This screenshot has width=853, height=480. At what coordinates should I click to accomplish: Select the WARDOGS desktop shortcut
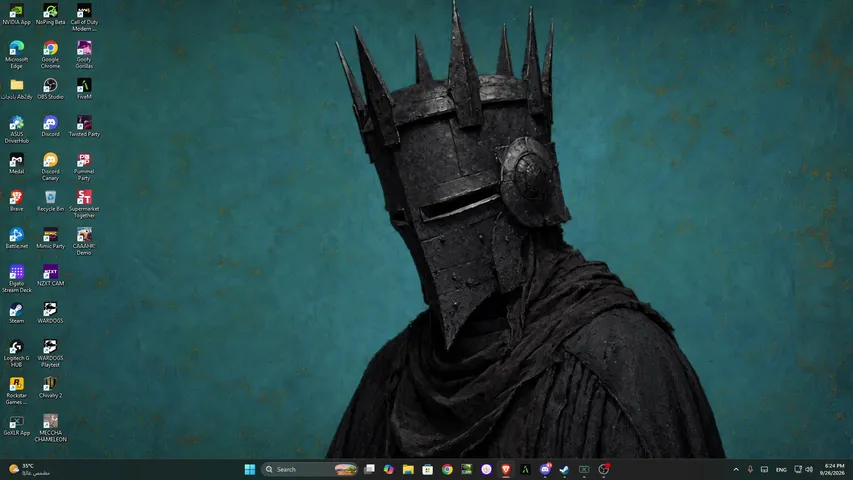point(50,313)
